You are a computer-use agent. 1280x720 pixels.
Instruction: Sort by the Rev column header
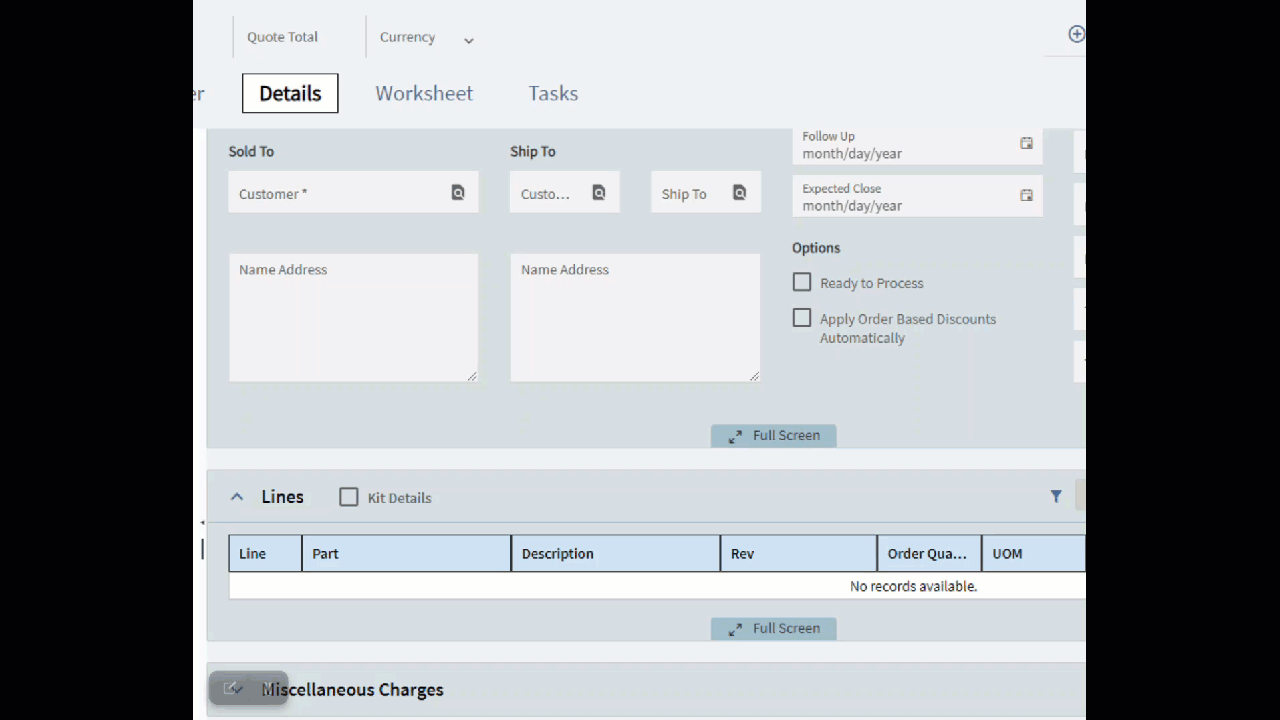[x=798, y=553]
